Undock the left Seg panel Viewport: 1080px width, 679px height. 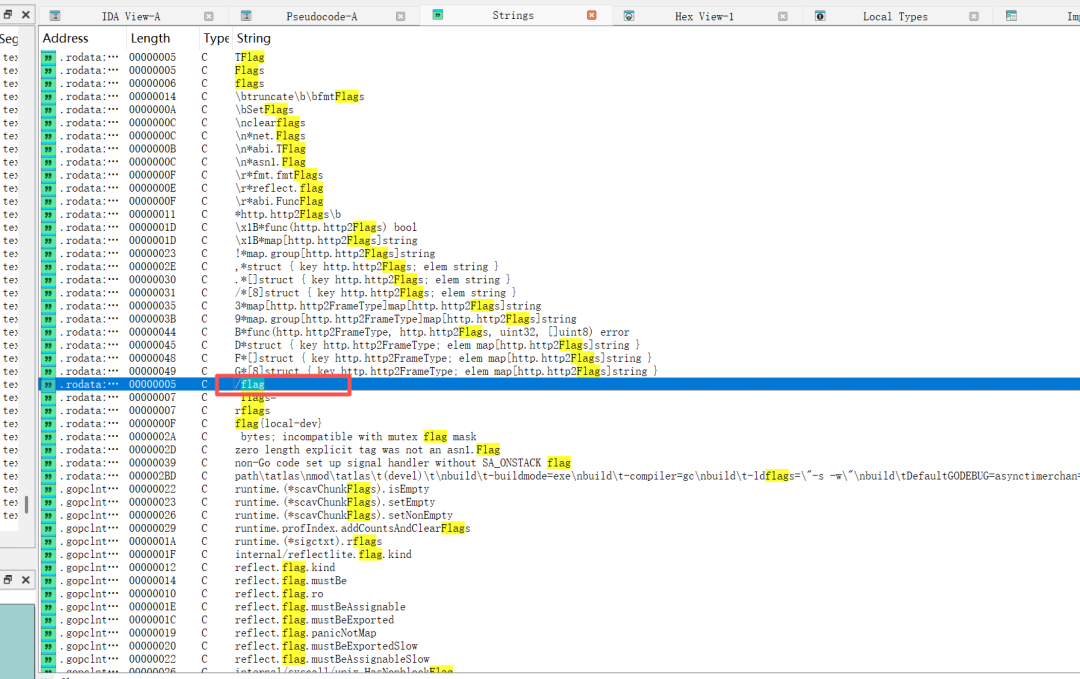click(x=8, y=14)
